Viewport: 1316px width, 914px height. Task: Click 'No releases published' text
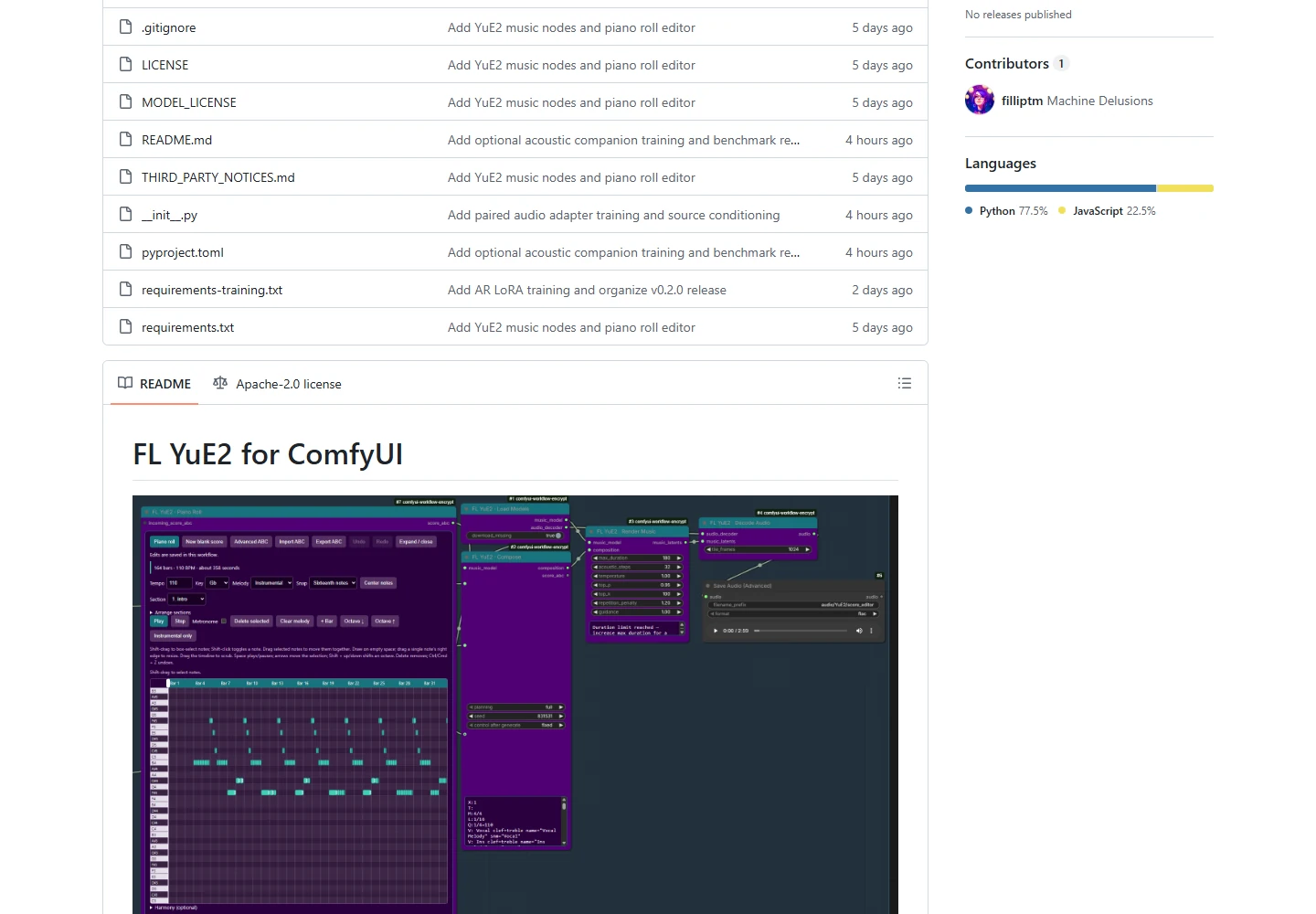click(1018, 15)
